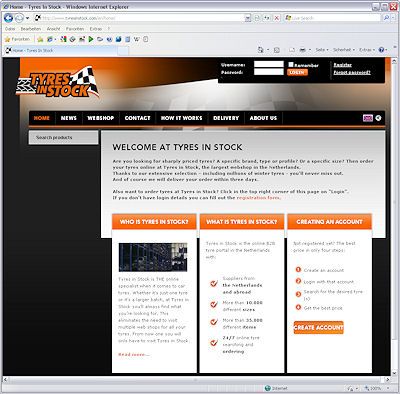Screen dimensions: 400x394
Task: Open HOW IT WORKS navigation item
Action: click(x=181, y=118)
